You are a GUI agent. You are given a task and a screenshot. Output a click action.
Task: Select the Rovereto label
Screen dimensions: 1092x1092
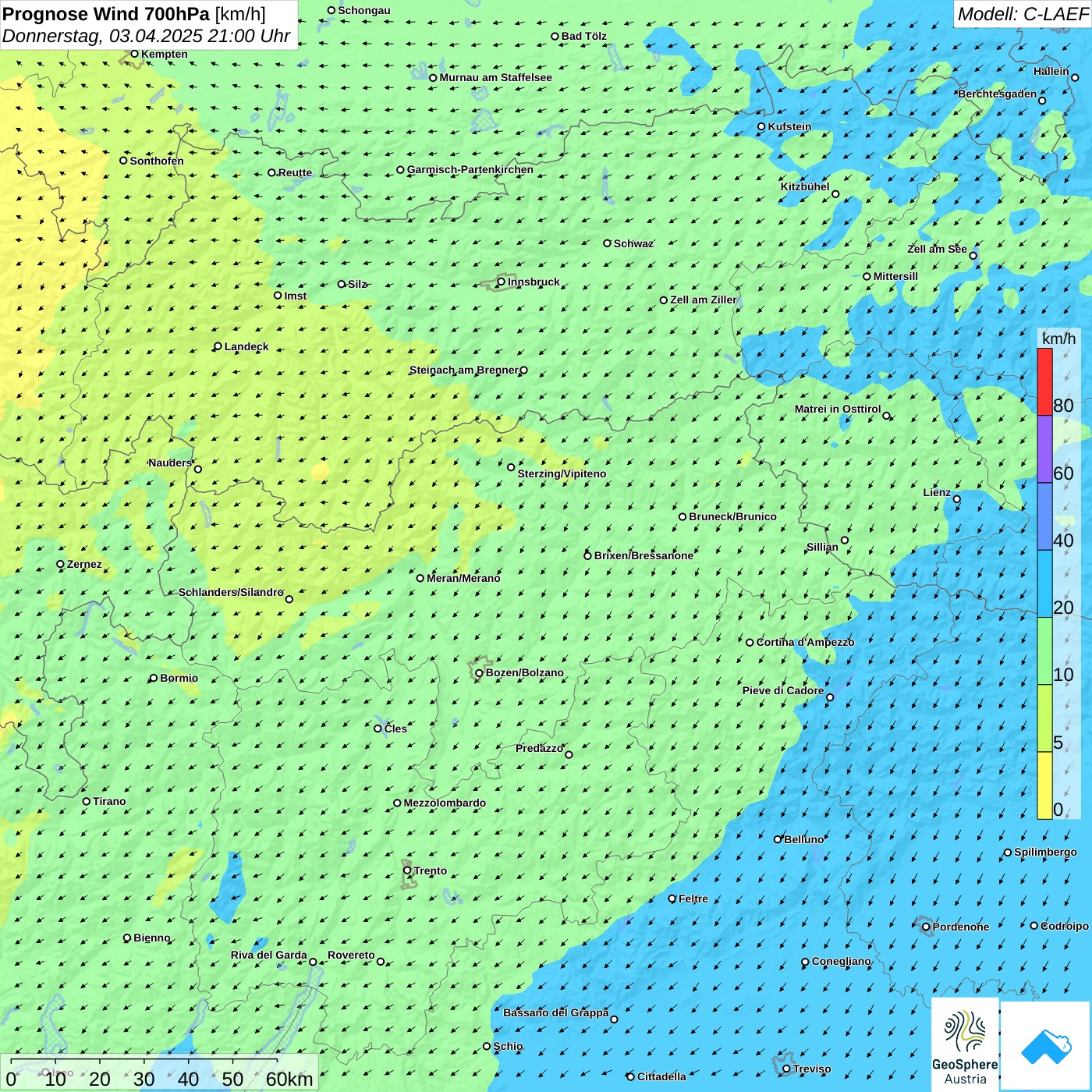[x=351, y=955]
